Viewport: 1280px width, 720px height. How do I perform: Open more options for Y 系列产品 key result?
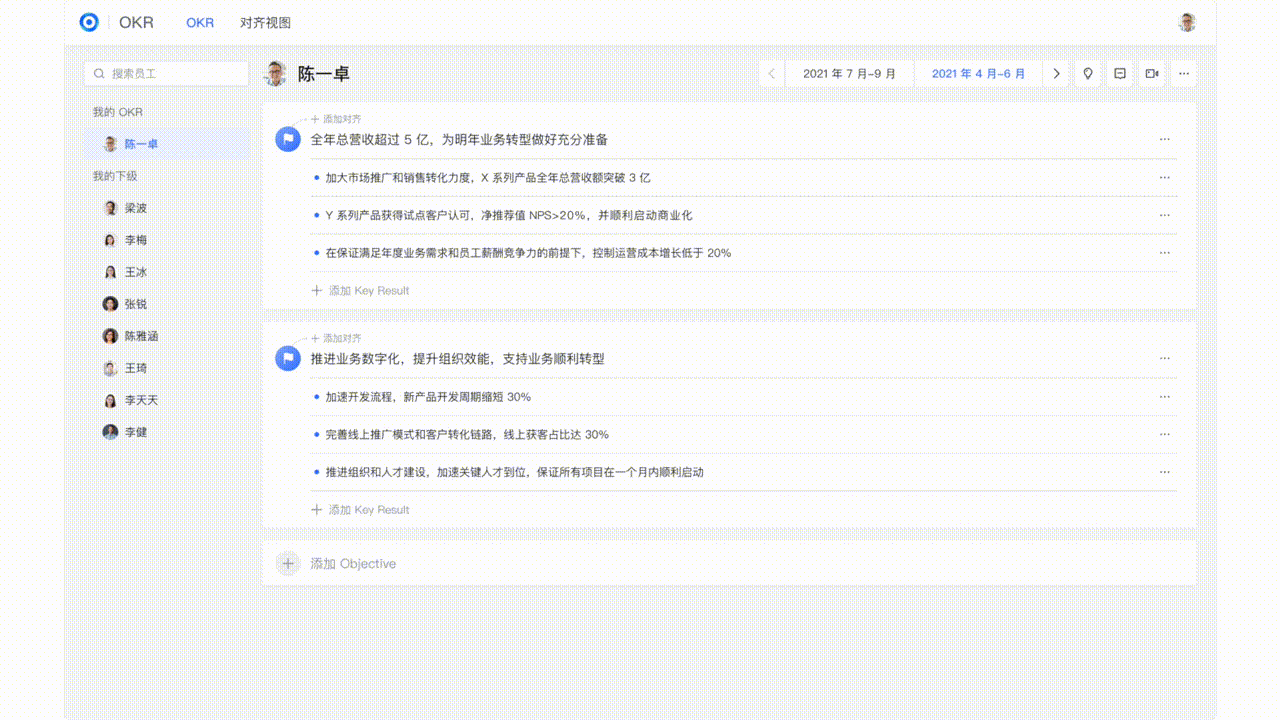pos(1164,215)
